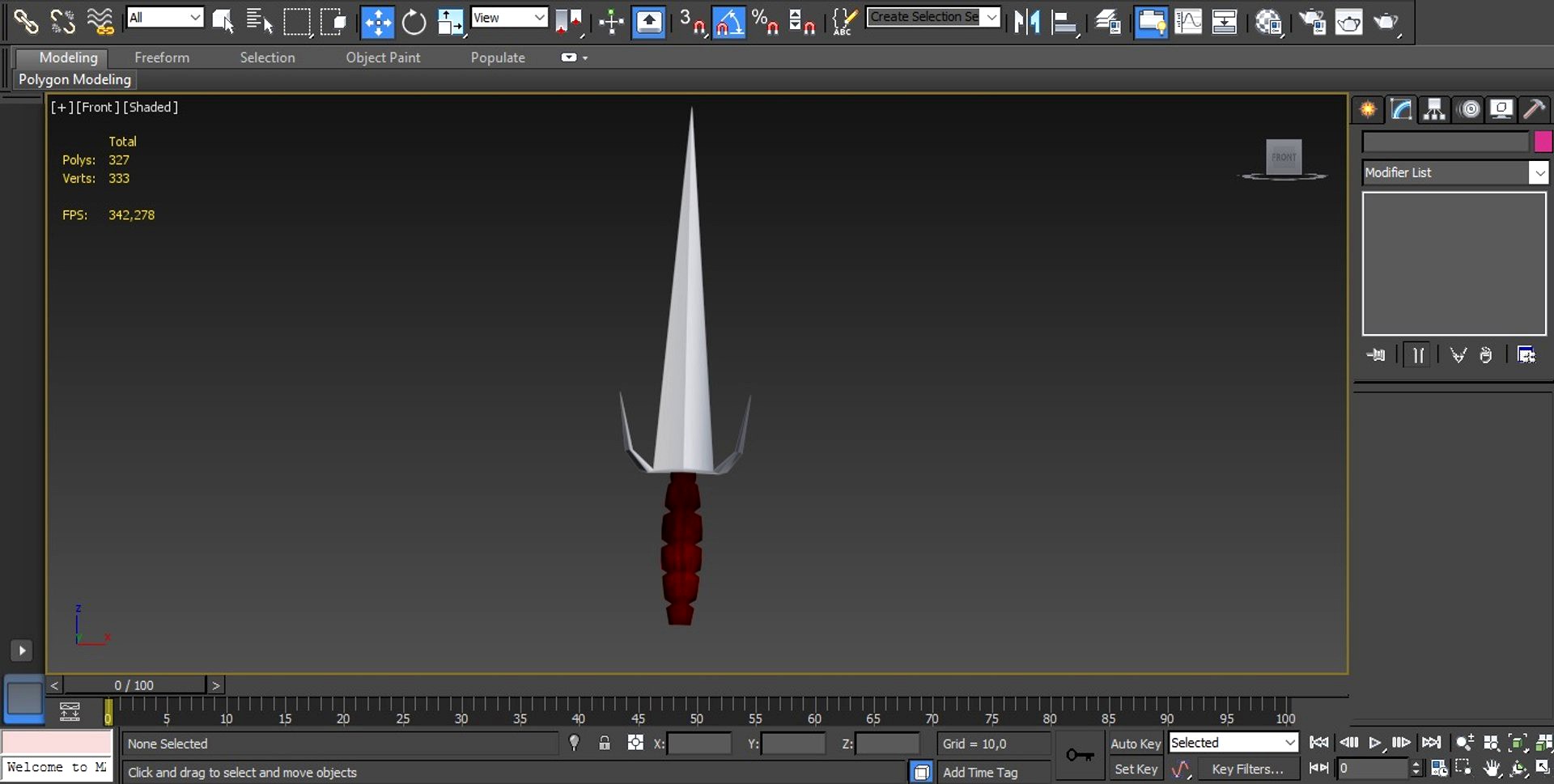Open the Curve Editor icon
The image size is (1554, 784).
click(x=1187, y=21)
